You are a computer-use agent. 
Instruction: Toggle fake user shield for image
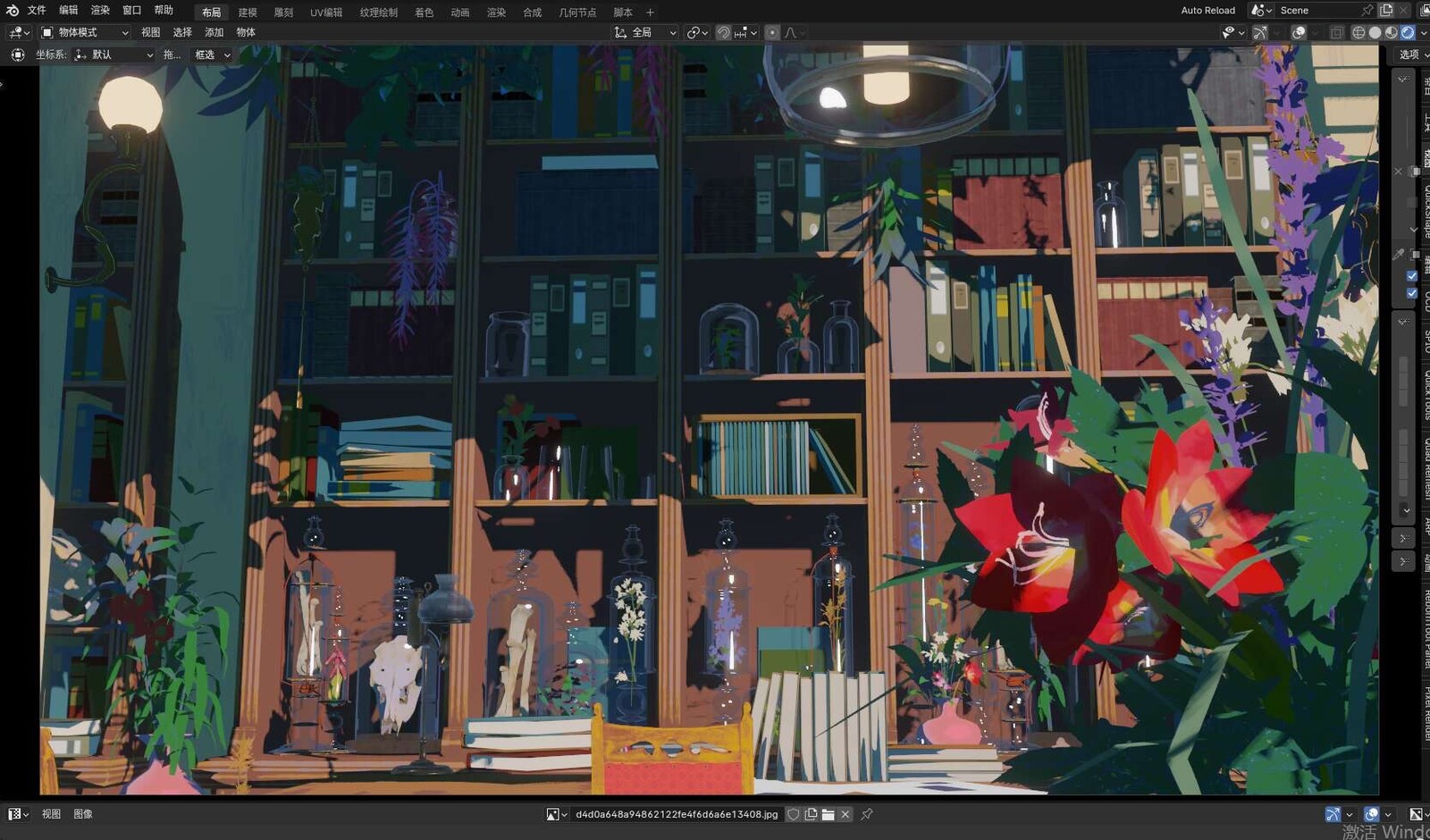pos(794,814)
